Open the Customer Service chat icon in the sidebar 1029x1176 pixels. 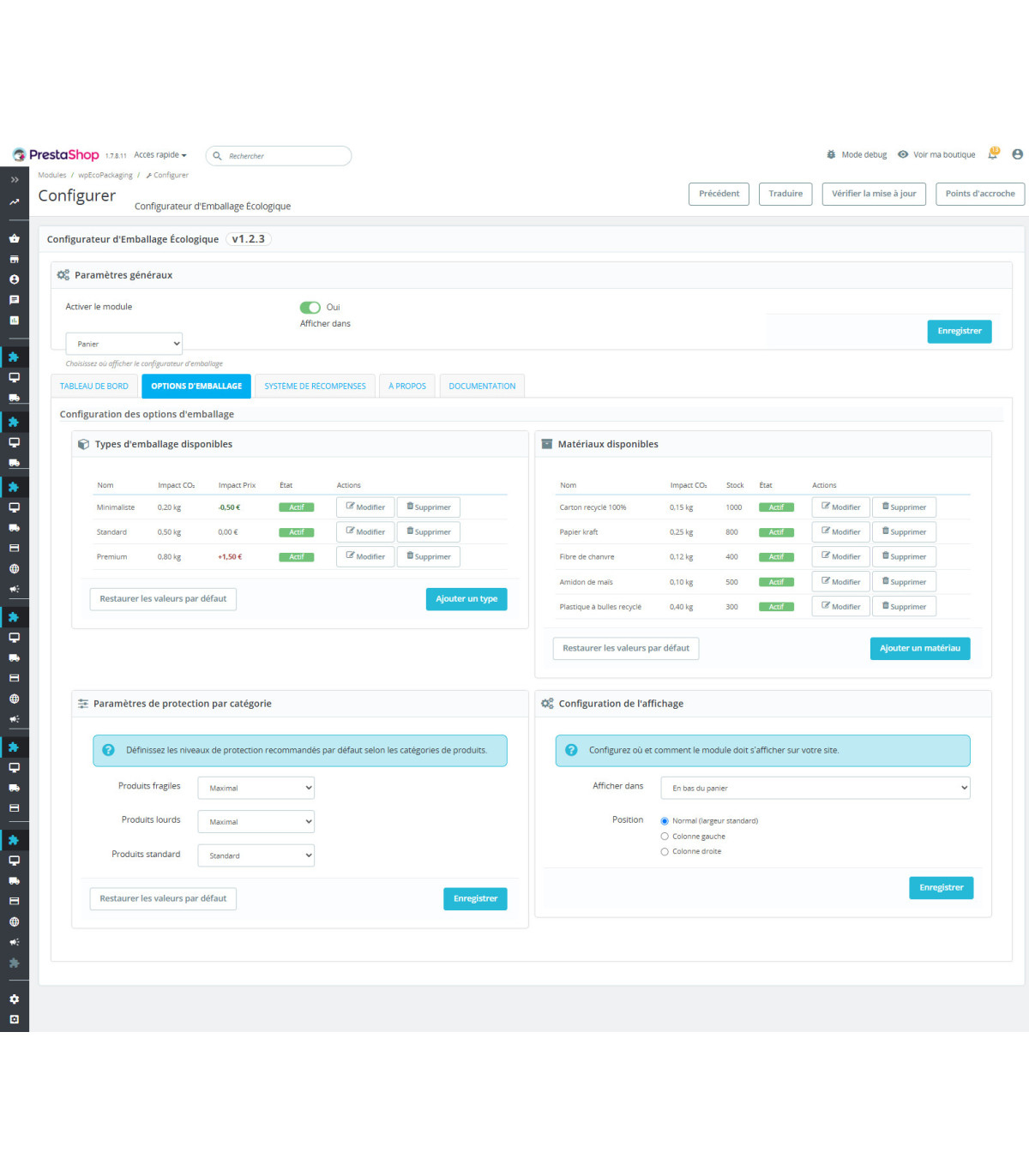coord(14,300)
